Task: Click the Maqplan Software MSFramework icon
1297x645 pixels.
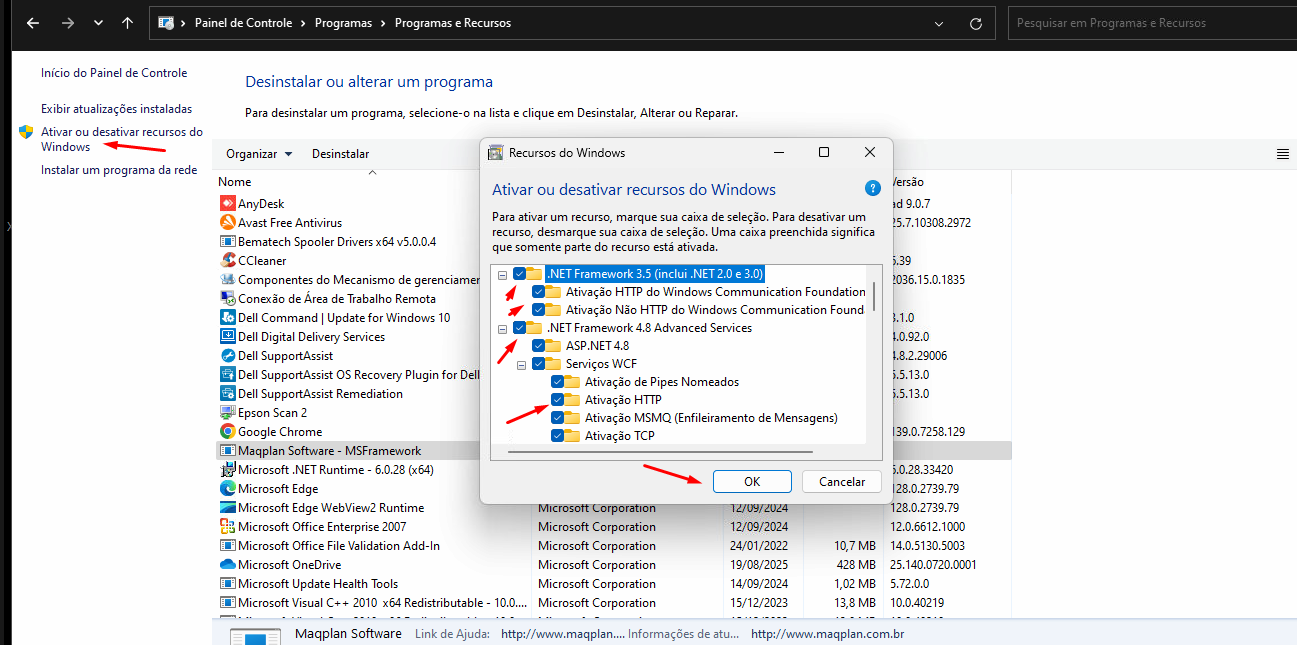Action: 227,451
